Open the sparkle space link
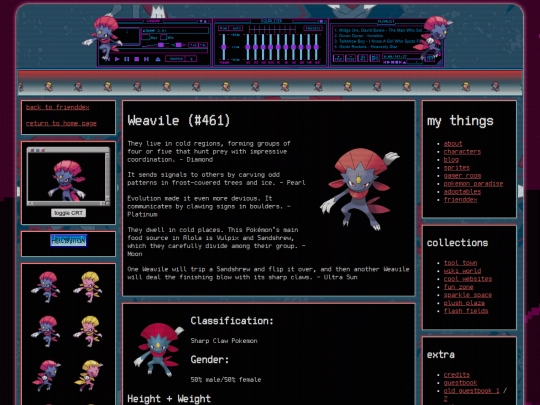 coord(468,295)
